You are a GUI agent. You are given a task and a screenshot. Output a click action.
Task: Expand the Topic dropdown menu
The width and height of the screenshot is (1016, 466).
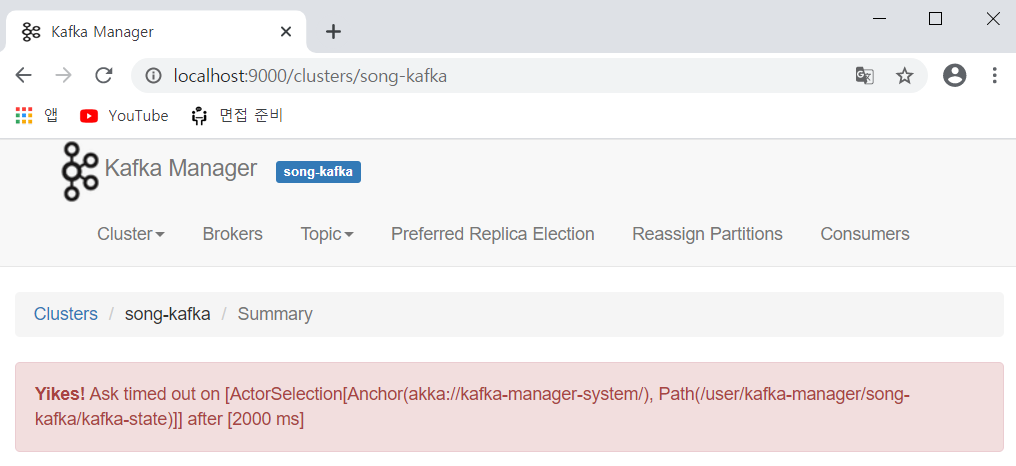[x=327, y=234]
